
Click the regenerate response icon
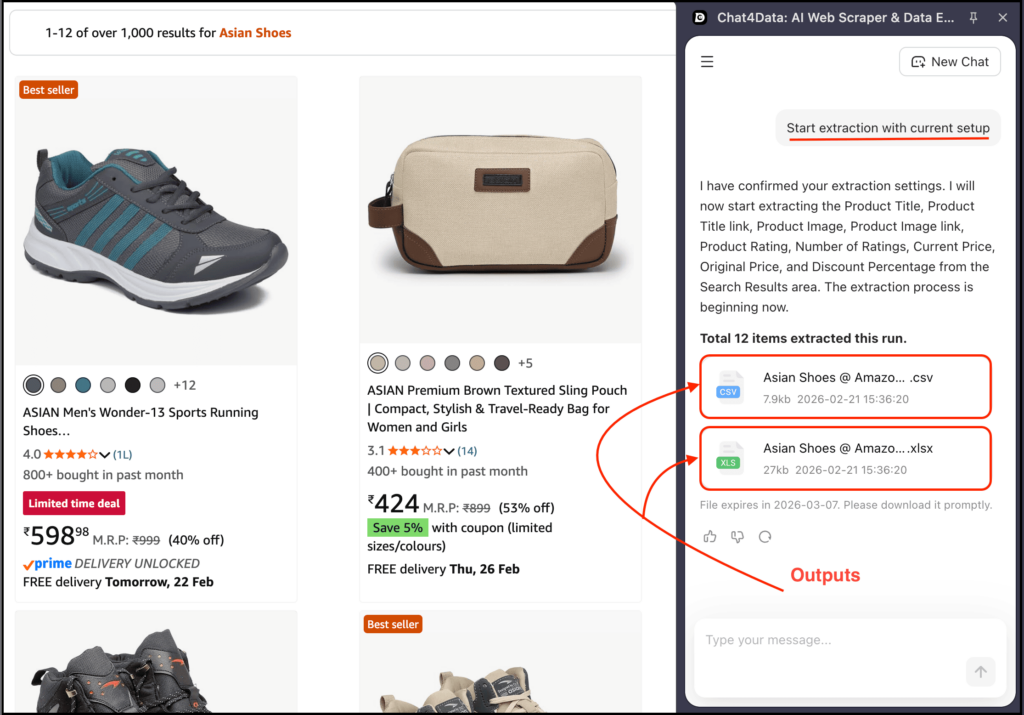(764, 537)
